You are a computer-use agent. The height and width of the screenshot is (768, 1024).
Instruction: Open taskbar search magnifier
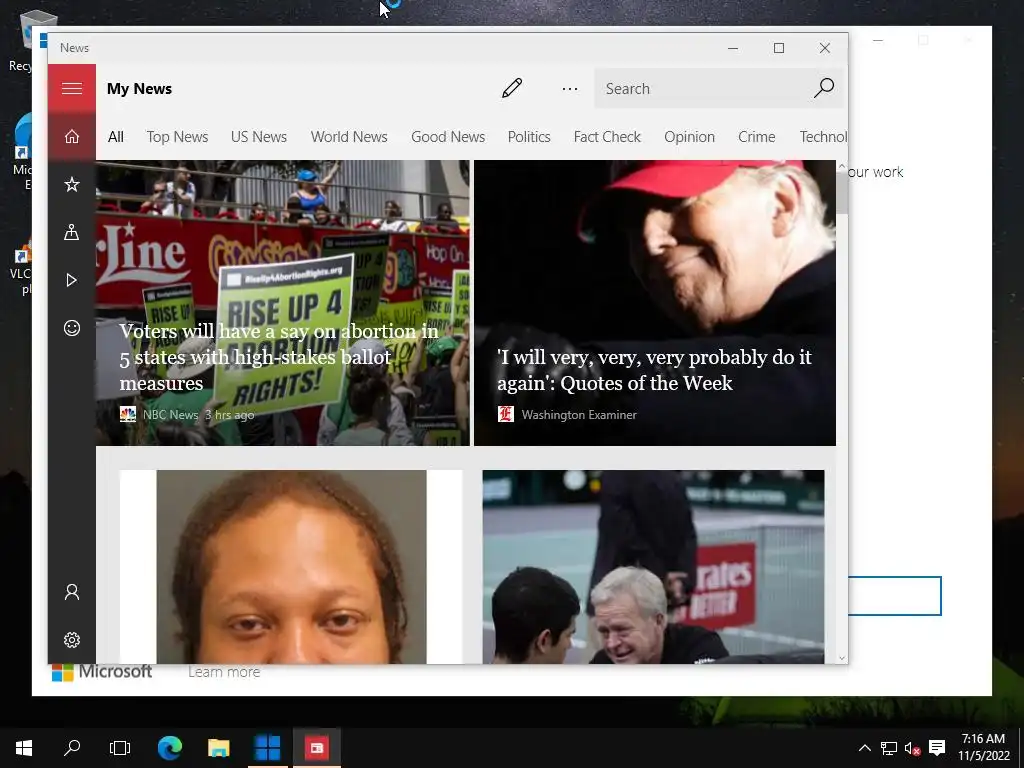[x=72, y=748]
